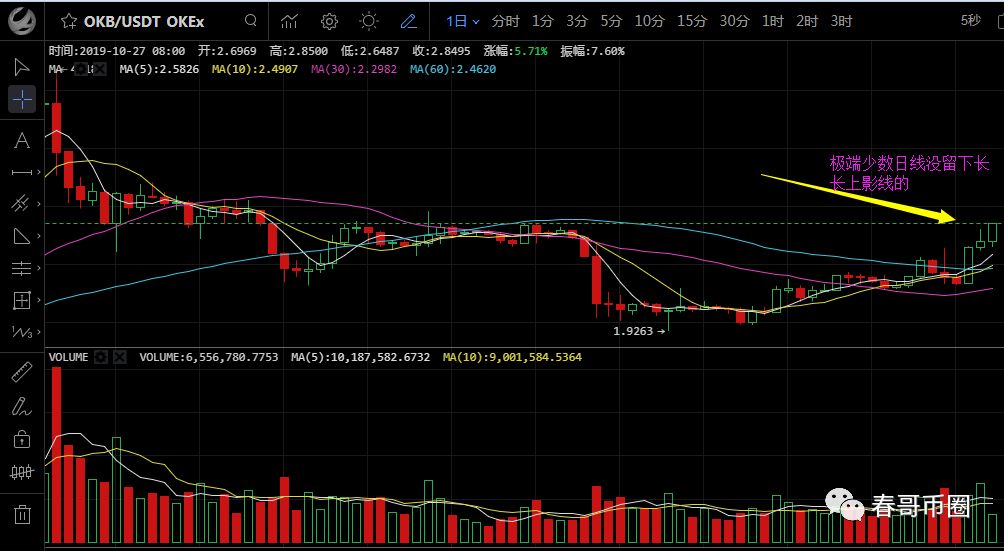Select the horizontal line segment tool
1004x551 pixels.
(x=22, y=172)
